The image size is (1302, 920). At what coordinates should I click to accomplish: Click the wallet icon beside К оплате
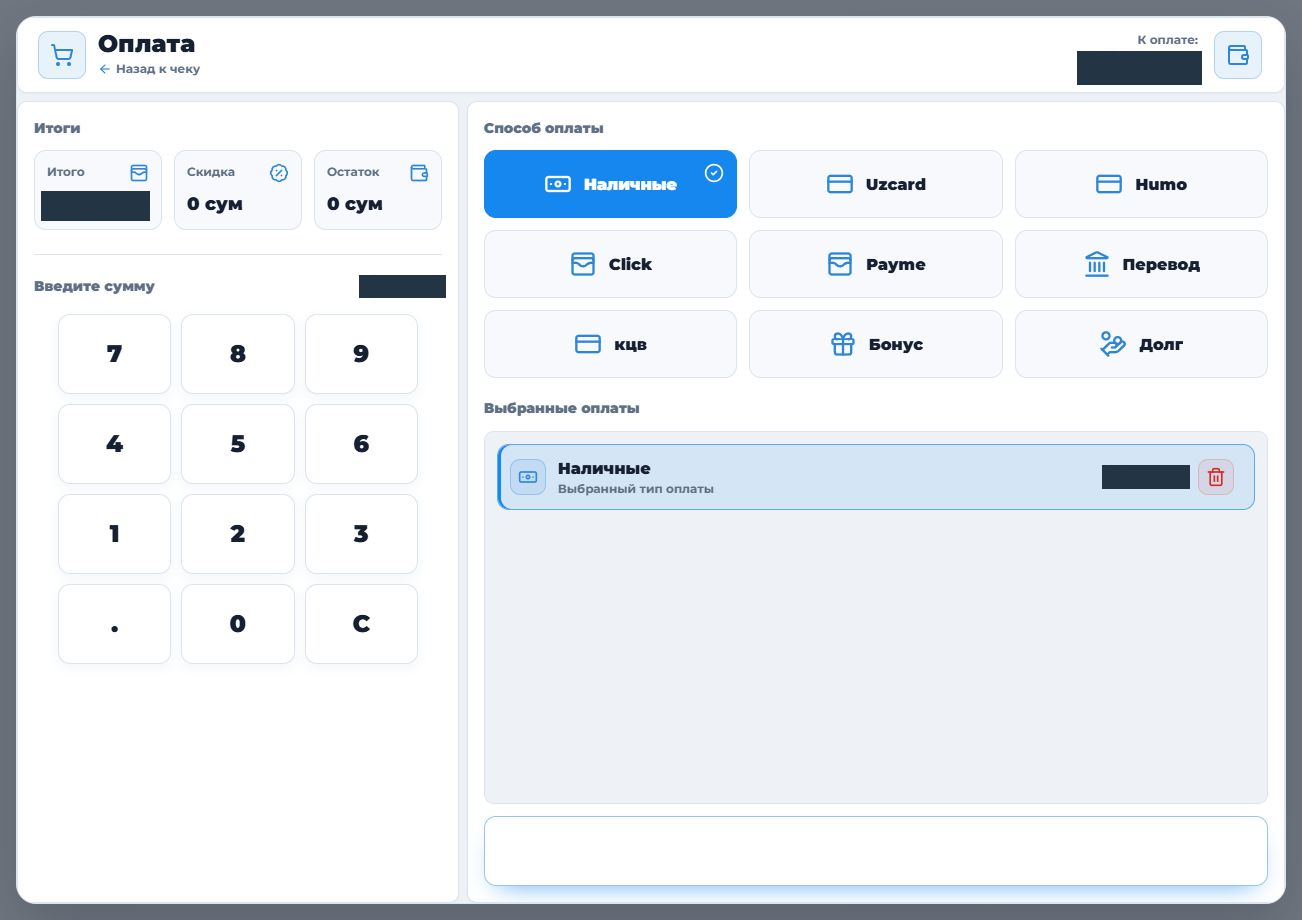[1238, 55]
